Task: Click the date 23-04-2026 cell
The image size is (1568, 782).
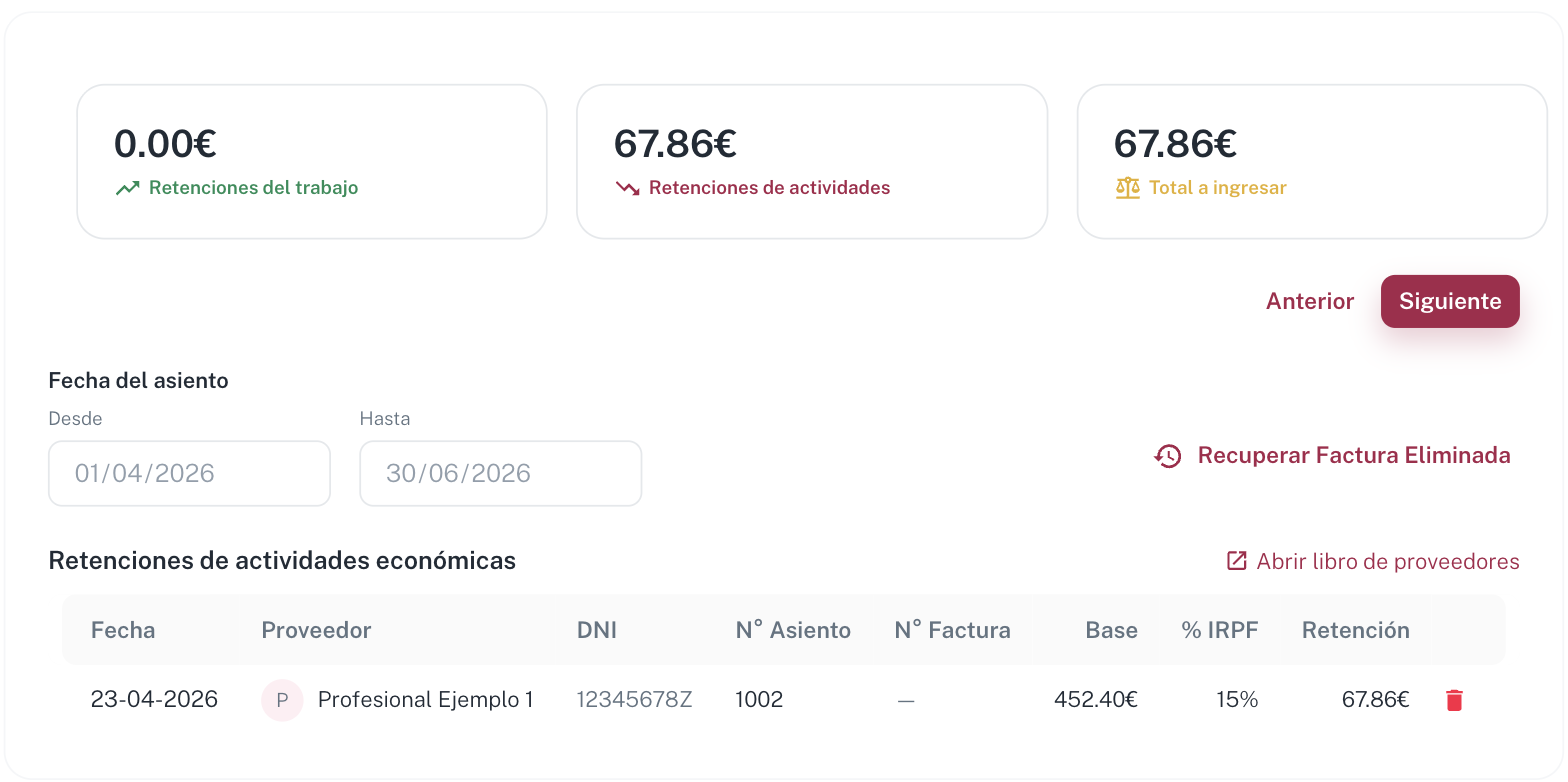Action: point(154,699)
